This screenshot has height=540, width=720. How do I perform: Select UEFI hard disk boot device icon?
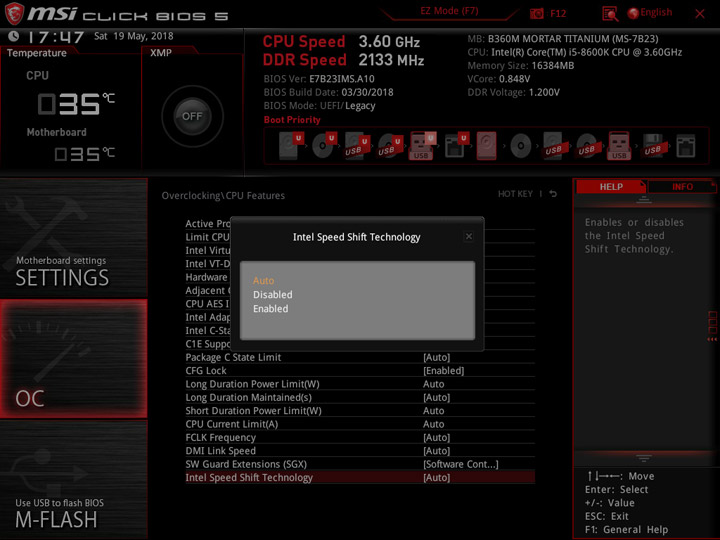coord(291,146)
